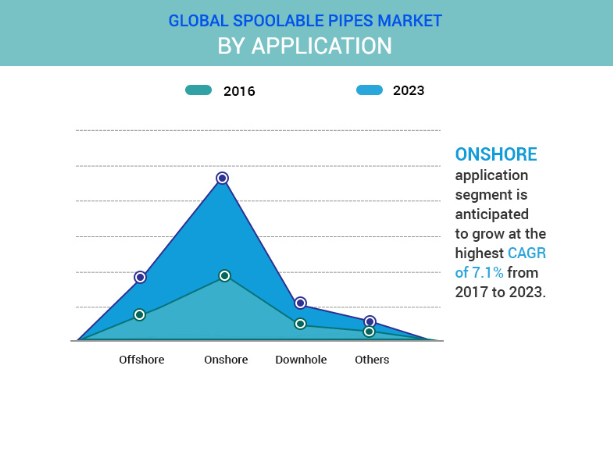The image size is (613, 462).
Task: Click the BY APPLICATION subtitle
Action: pyautogui.click(x=305, y=46)
